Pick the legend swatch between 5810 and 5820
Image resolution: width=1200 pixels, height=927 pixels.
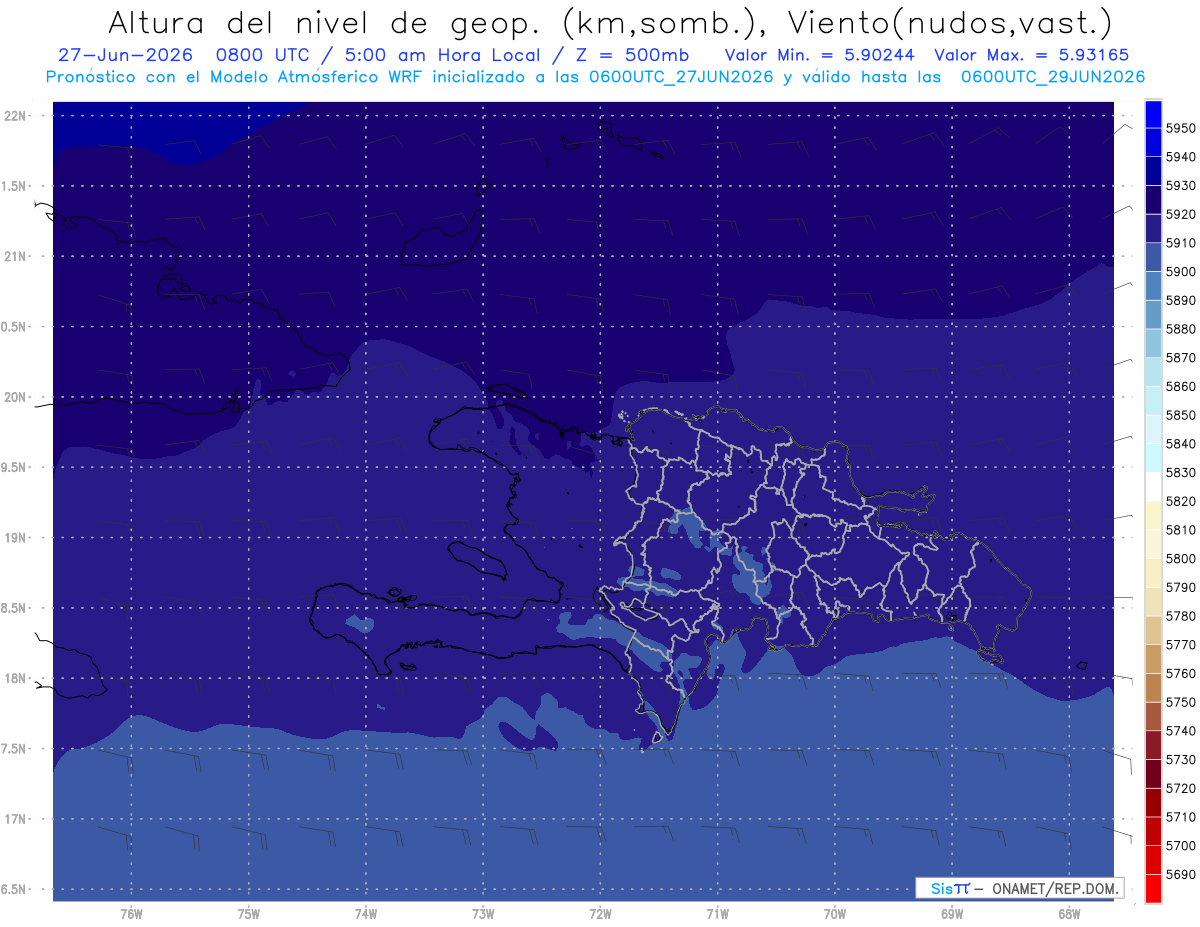coord(1153,516)
